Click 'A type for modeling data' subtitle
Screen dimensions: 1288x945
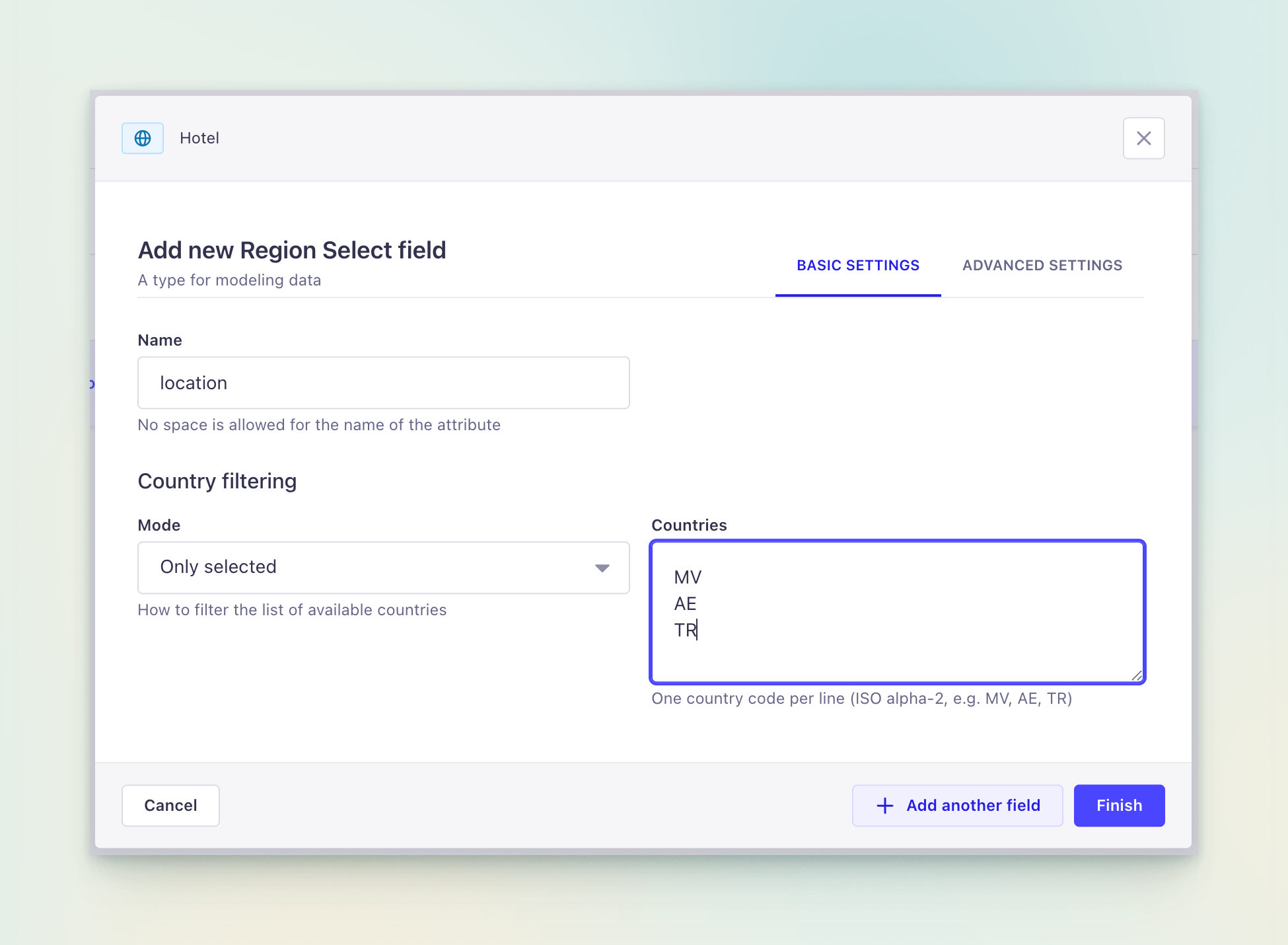(229, 280)
